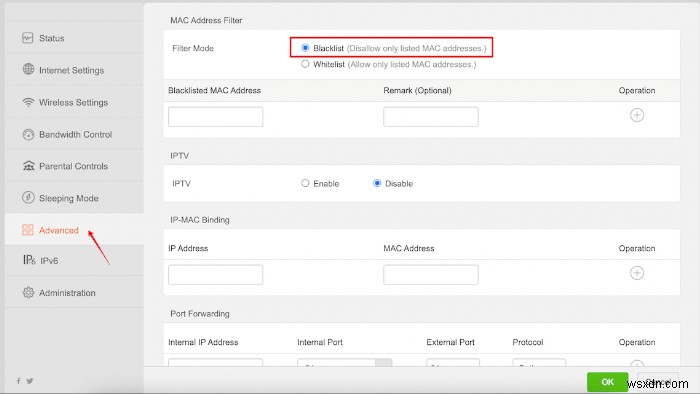Image resolution: width=700 pixels, height=394 pixels.
Task: Open the Facebook link icon
Action: (x=18, y=381)
